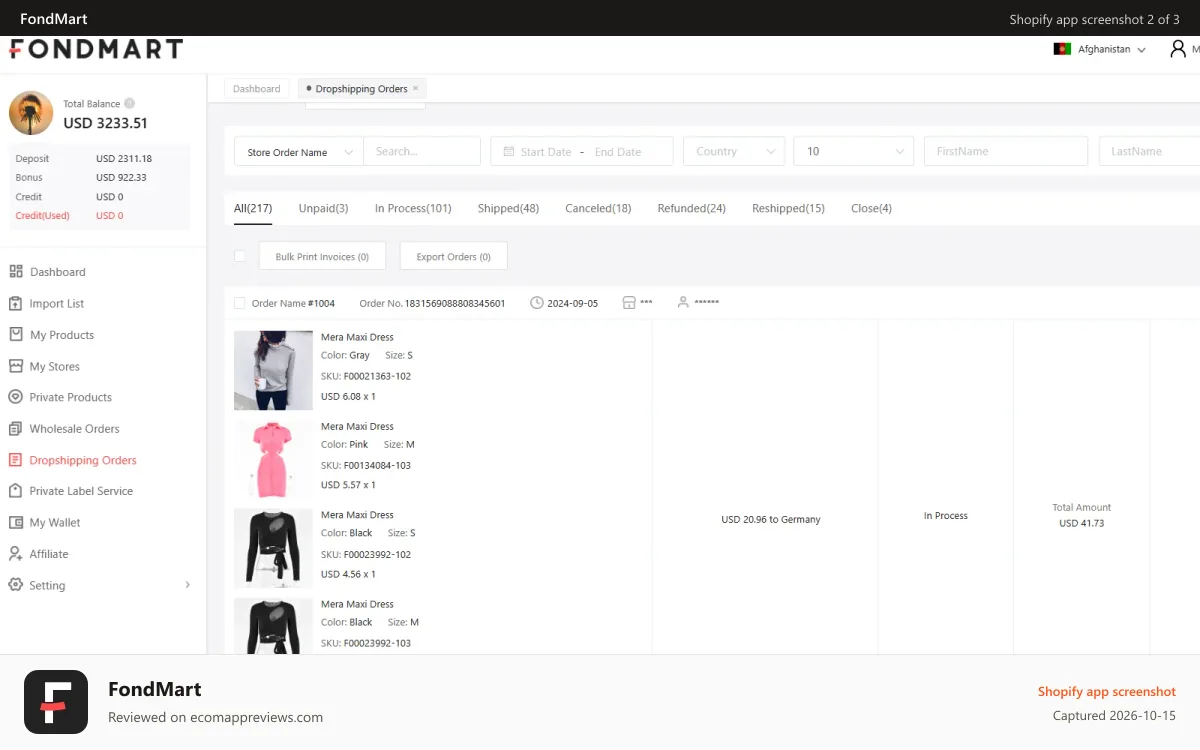Click the Order No. 1831569088808345601 text
The width and height of the screenshot is (1200, 750).
click(432, 303)
